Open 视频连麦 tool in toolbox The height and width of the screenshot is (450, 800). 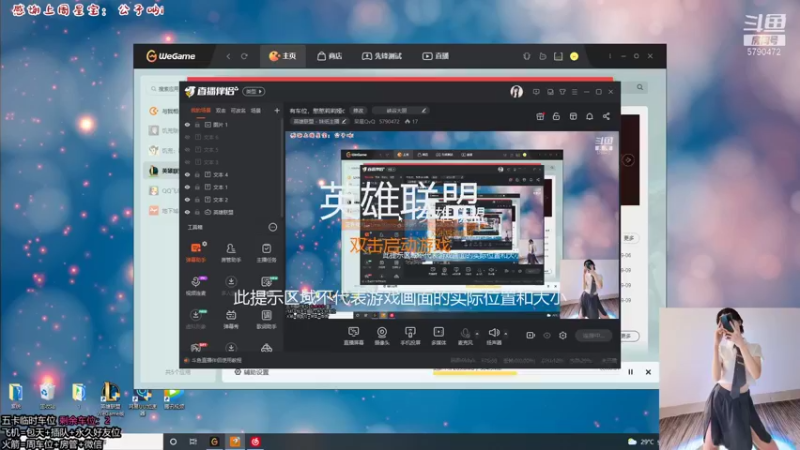(196, 286)
